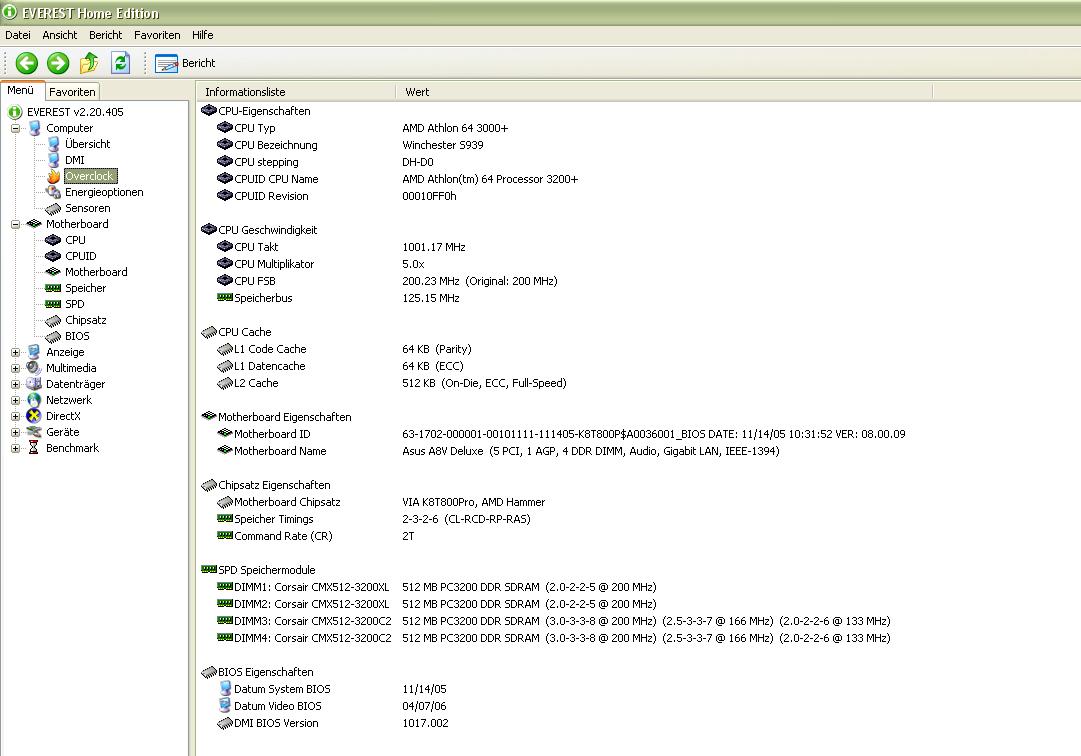Sort by the Informationsliste column header
This screenshot has height=756, width=1081.
coord(296,92)
